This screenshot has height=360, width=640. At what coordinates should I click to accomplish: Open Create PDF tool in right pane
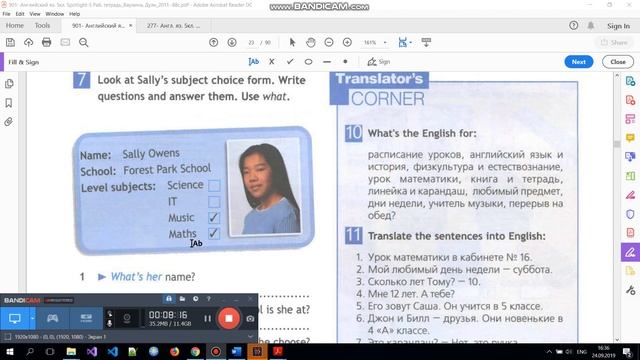coord(630,100)
